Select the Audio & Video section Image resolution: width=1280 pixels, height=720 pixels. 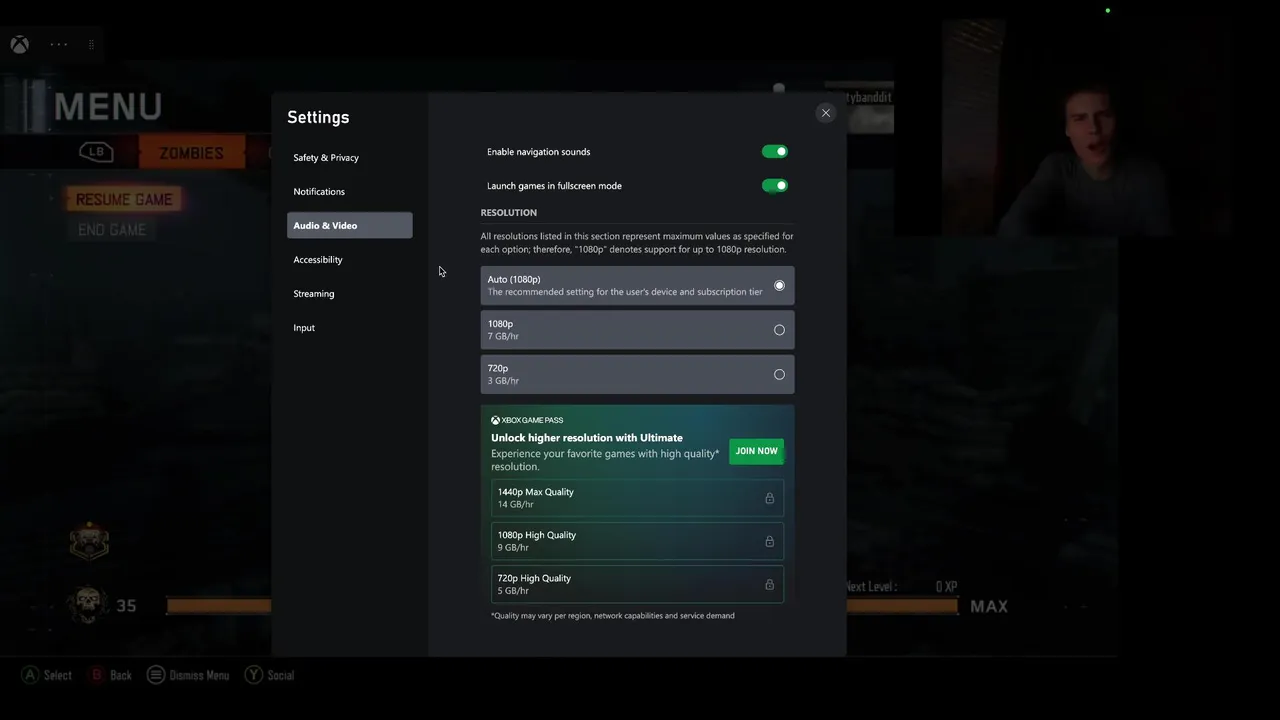(349, 225)
